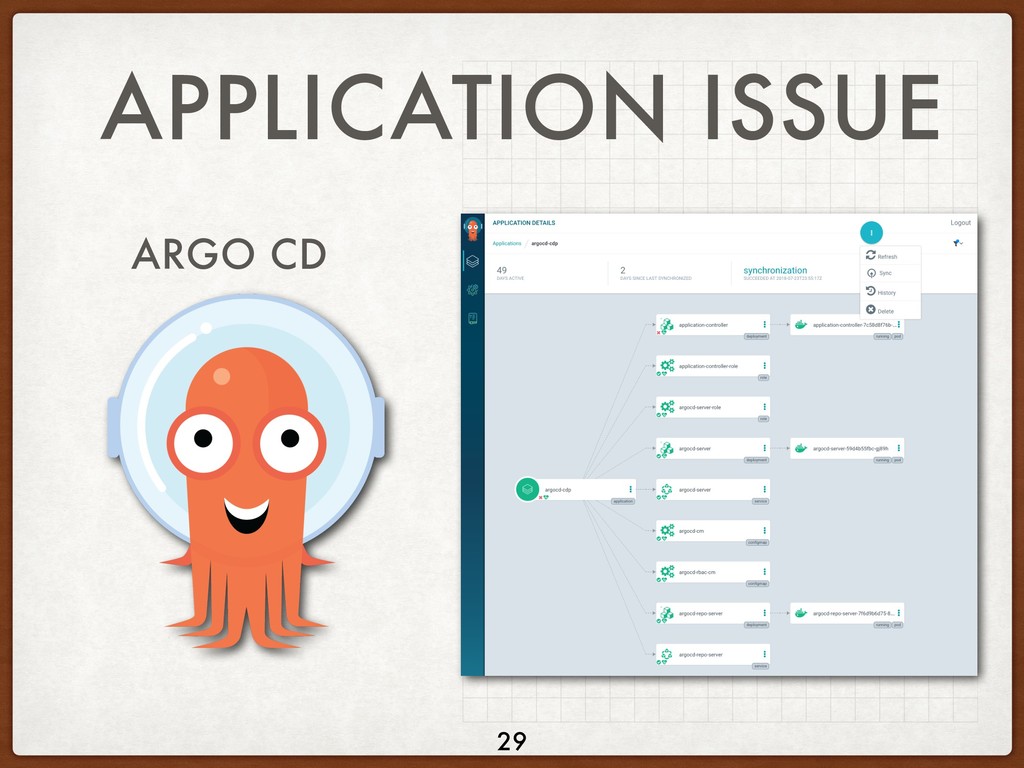
Task: Select the argocd-server-59d4b55fbc pod label
Action: click(x=850, y=448)
